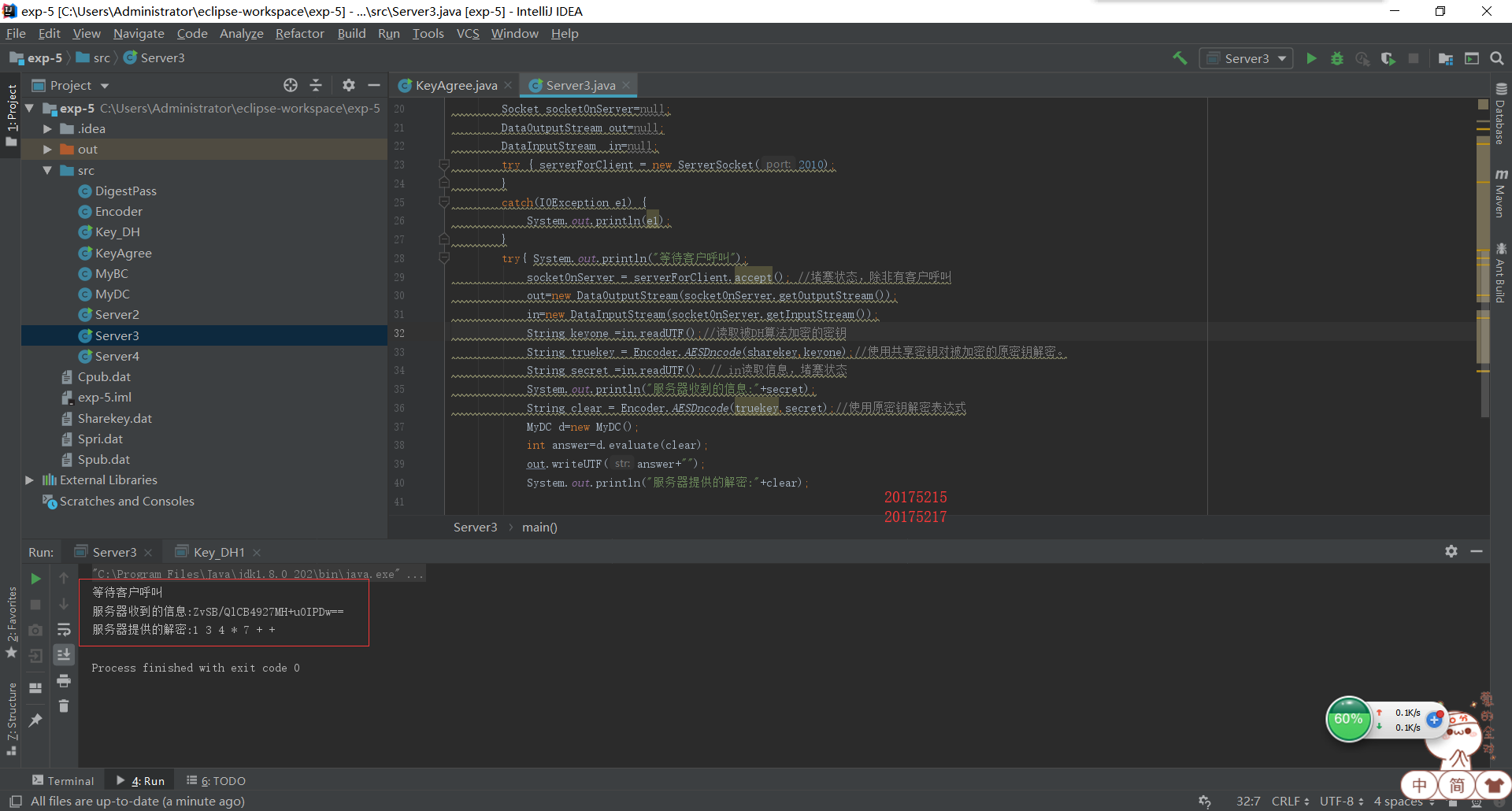Click main() in editor breadcrumb

pos(539,527)
